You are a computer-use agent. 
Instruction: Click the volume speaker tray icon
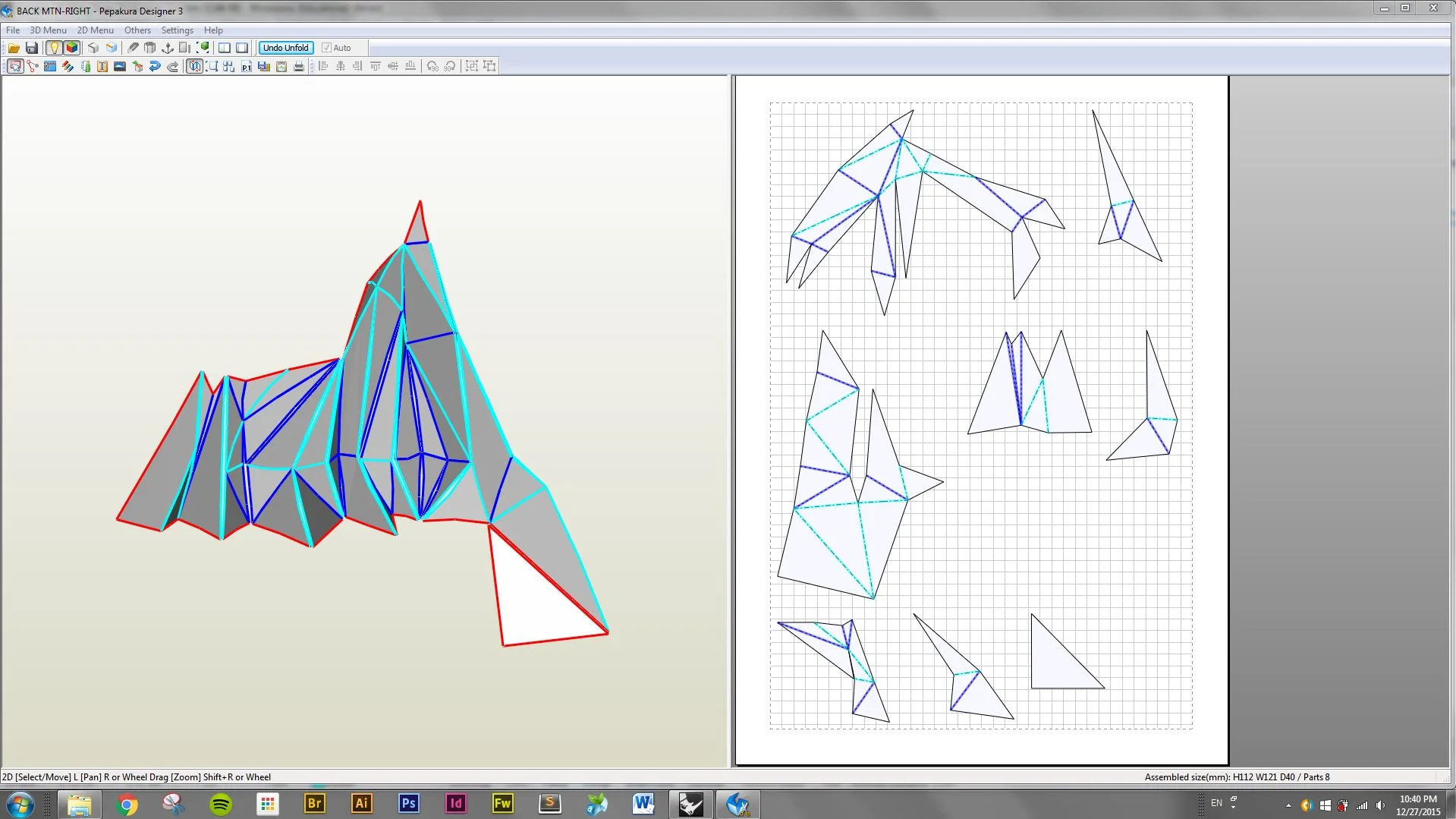pos(1380,805)
